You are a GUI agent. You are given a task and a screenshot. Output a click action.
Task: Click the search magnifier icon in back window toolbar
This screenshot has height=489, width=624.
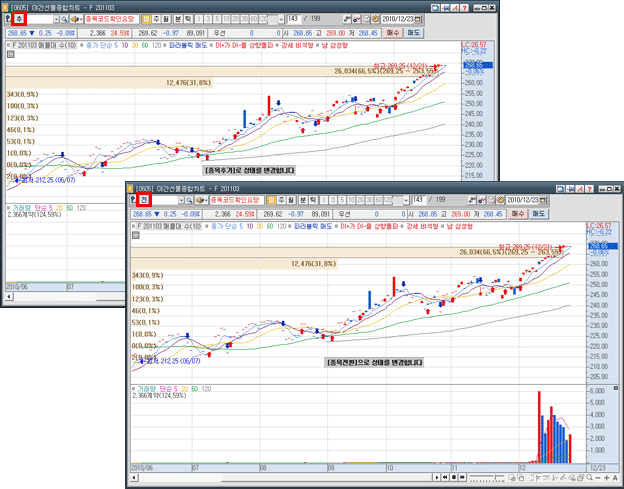(x=64, y=19)
